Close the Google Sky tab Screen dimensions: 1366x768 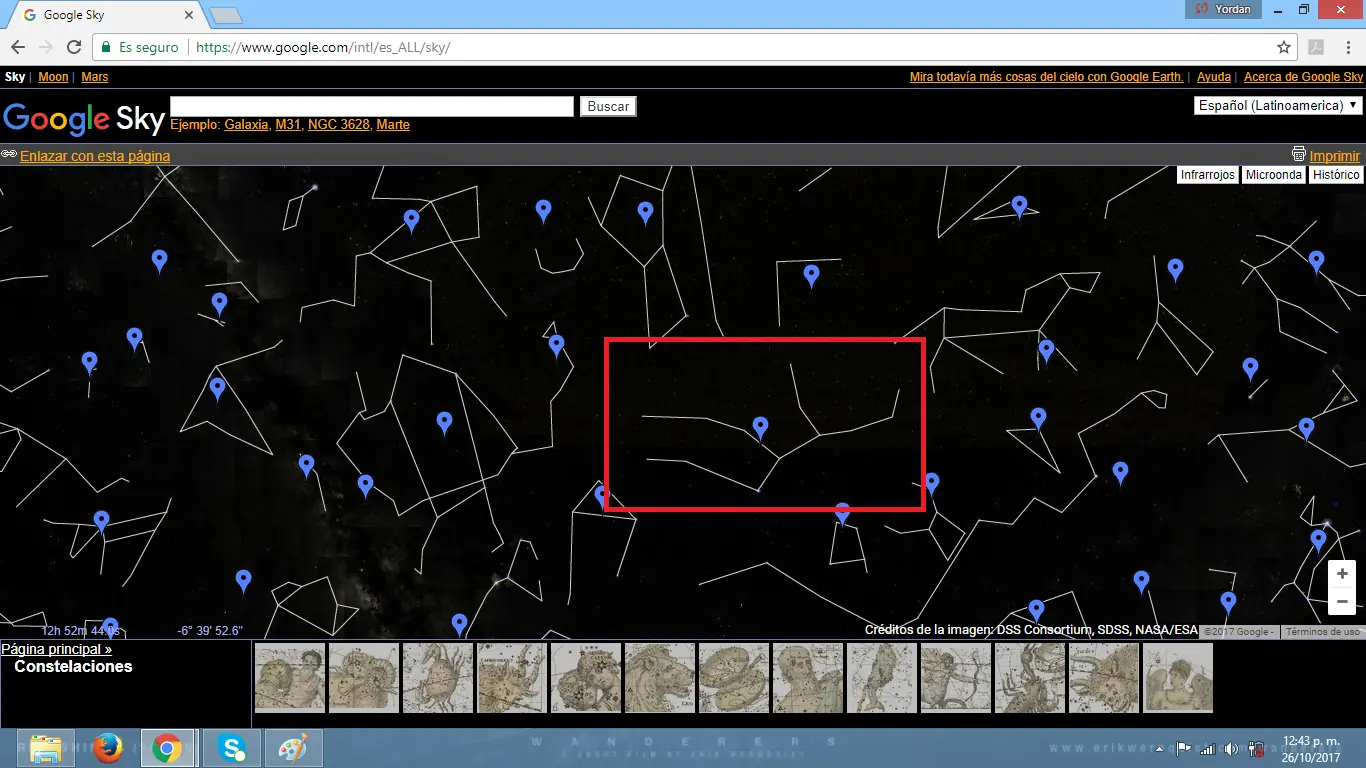click(x=187, y=16)
